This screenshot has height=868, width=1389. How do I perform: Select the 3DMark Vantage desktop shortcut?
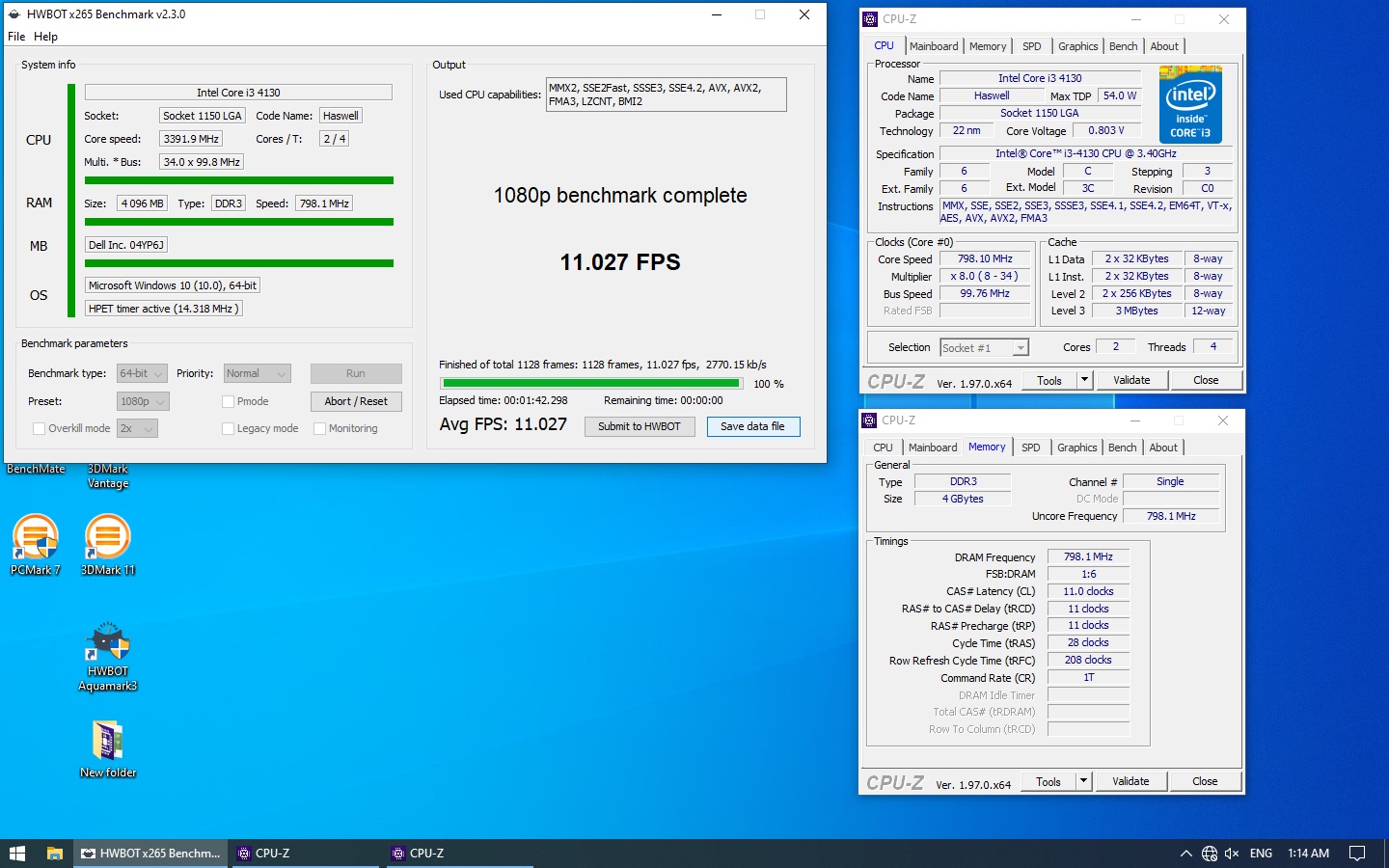coord(108,475)
